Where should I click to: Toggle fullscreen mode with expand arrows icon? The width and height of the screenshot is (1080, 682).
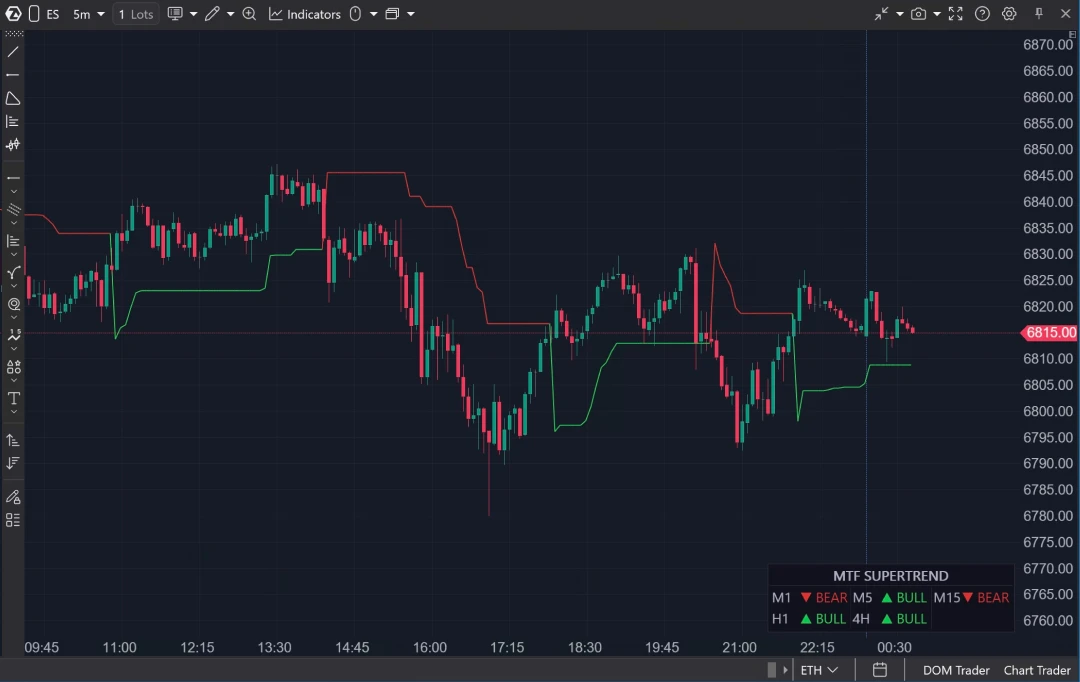(x=955, y=14)
